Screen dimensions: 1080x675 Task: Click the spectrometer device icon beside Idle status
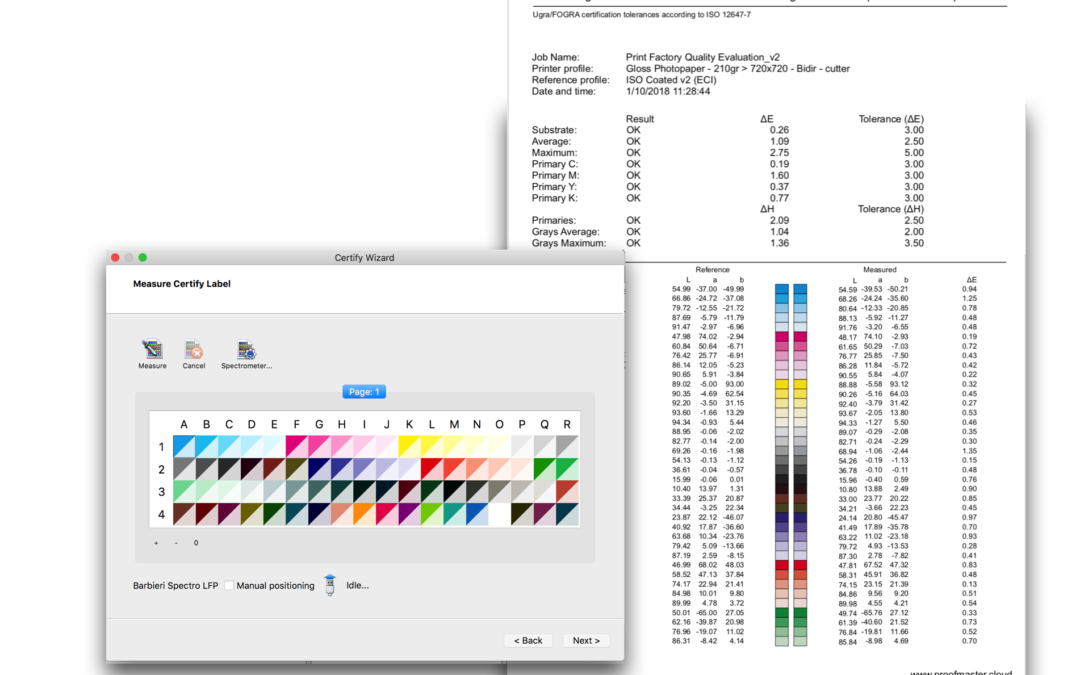(329, 584)
